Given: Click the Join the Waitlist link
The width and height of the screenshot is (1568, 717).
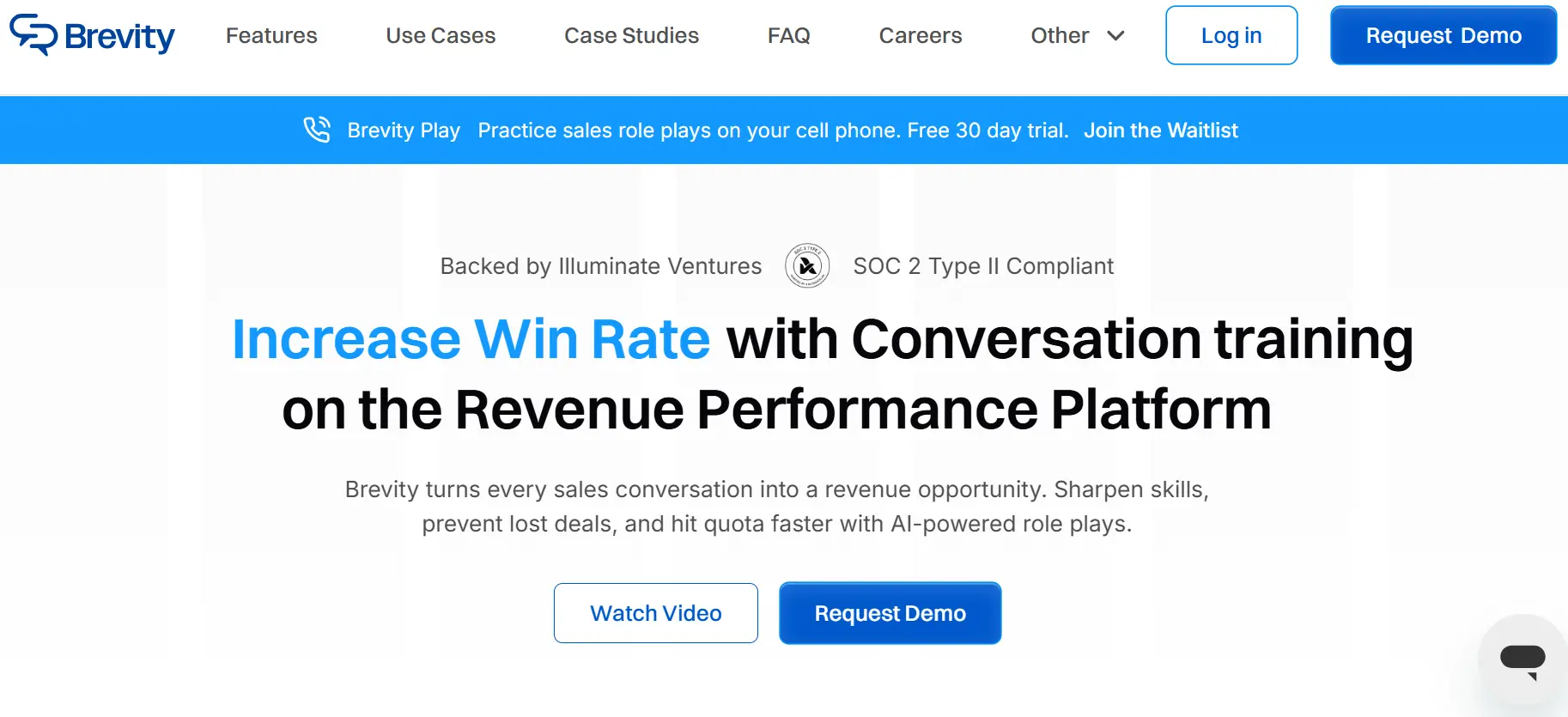Looking at the screenshot, I should pos(1160,131).
